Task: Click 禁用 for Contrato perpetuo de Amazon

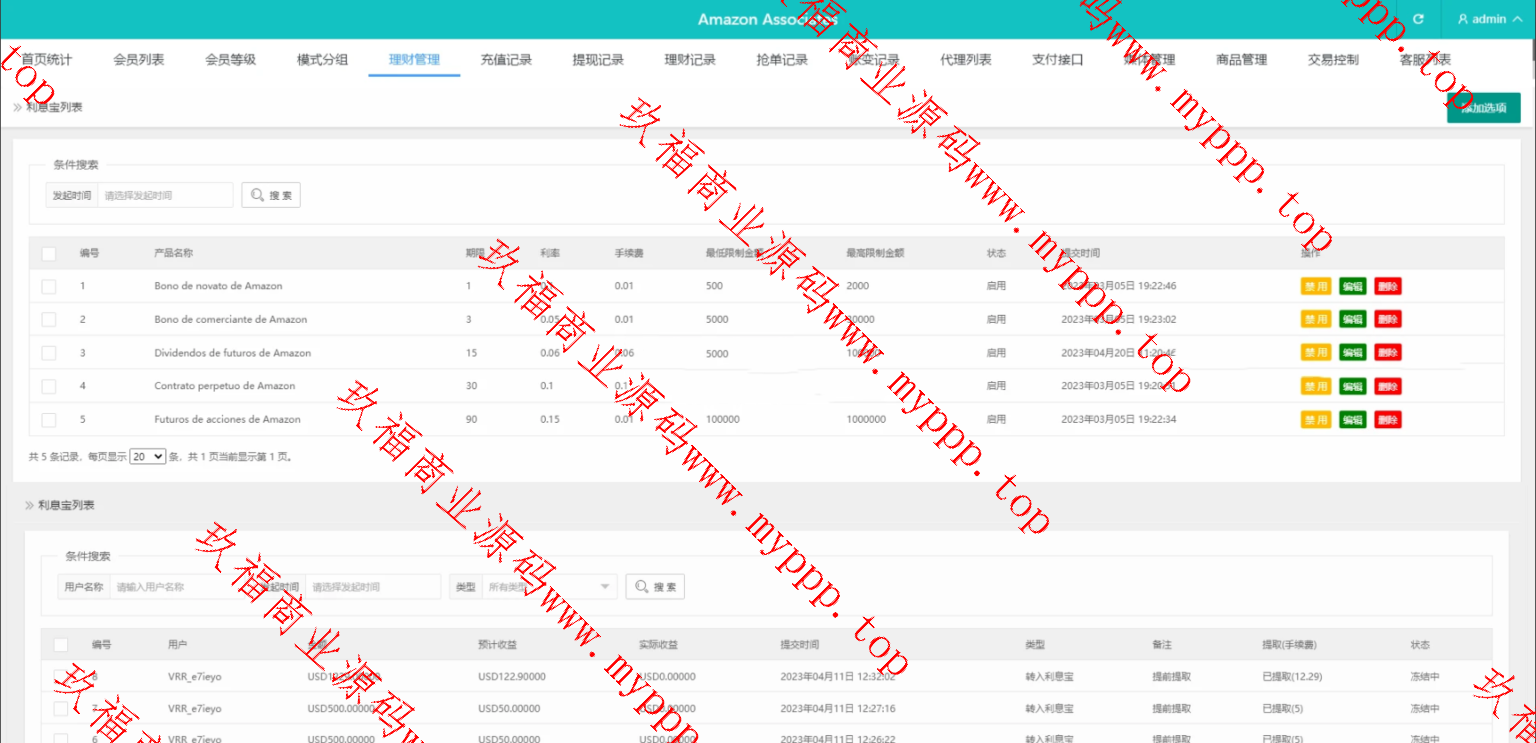Action: coord(1316,386)
